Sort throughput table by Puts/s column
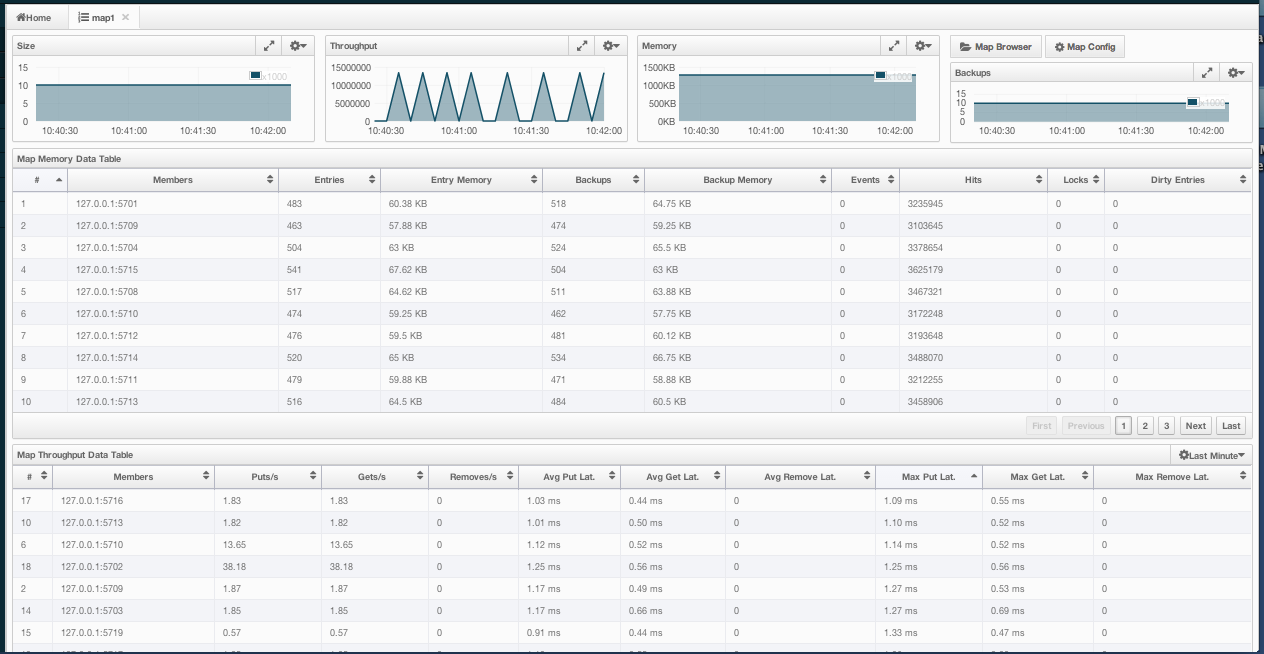 coord(264,477)
